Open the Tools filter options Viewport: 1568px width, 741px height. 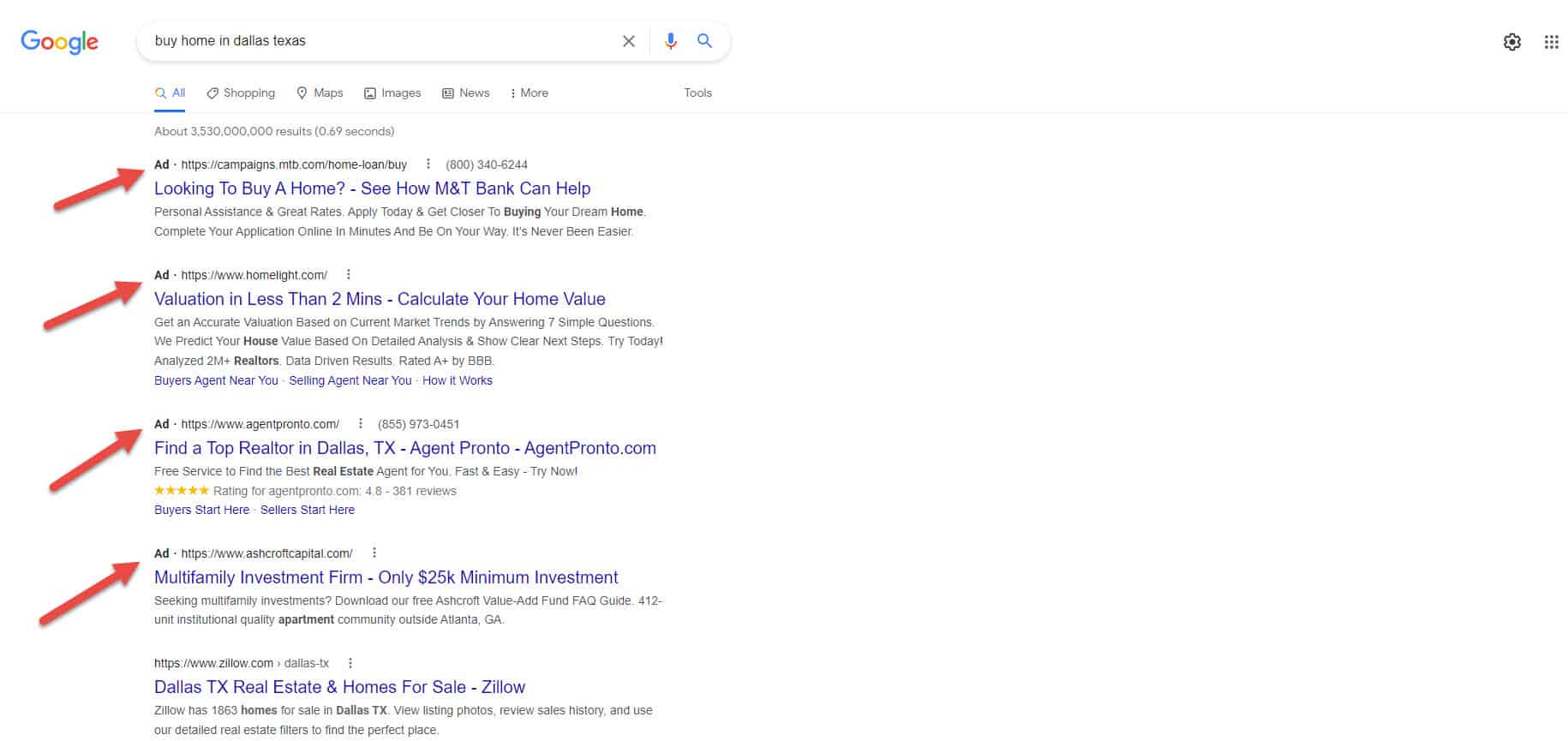point(697,93)
